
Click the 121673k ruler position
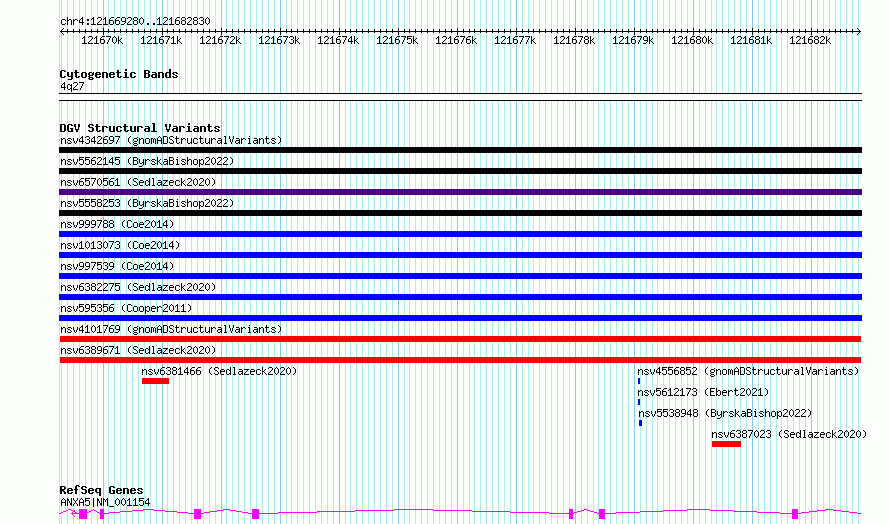click(x=279, y=41)
